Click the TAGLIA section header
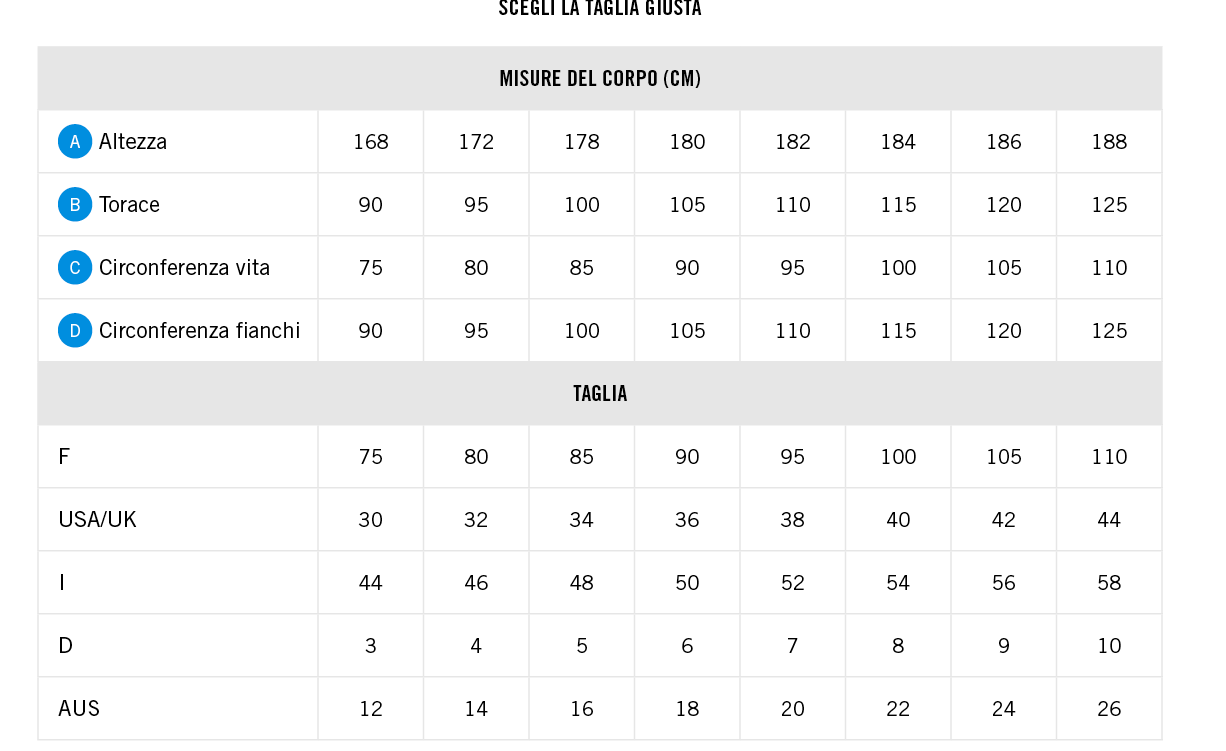Screen dimensions: 1226x751 (x=600, y=393)
